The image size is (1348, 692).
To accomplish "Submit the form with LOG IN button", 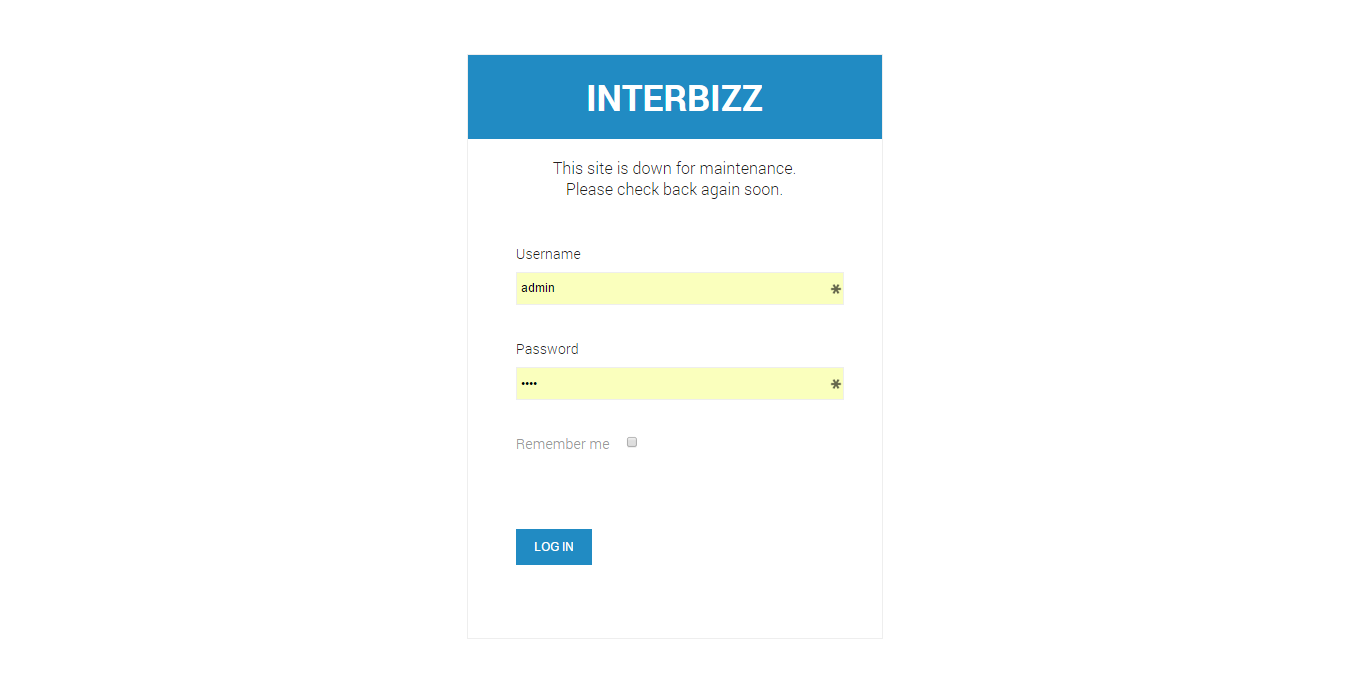I will tap(554, 547).
